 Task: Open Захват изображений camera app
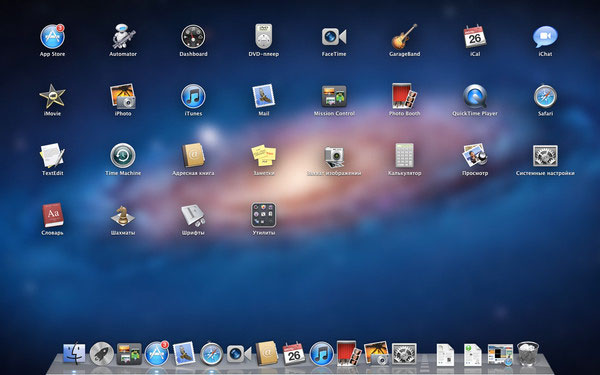click(334, 156)
